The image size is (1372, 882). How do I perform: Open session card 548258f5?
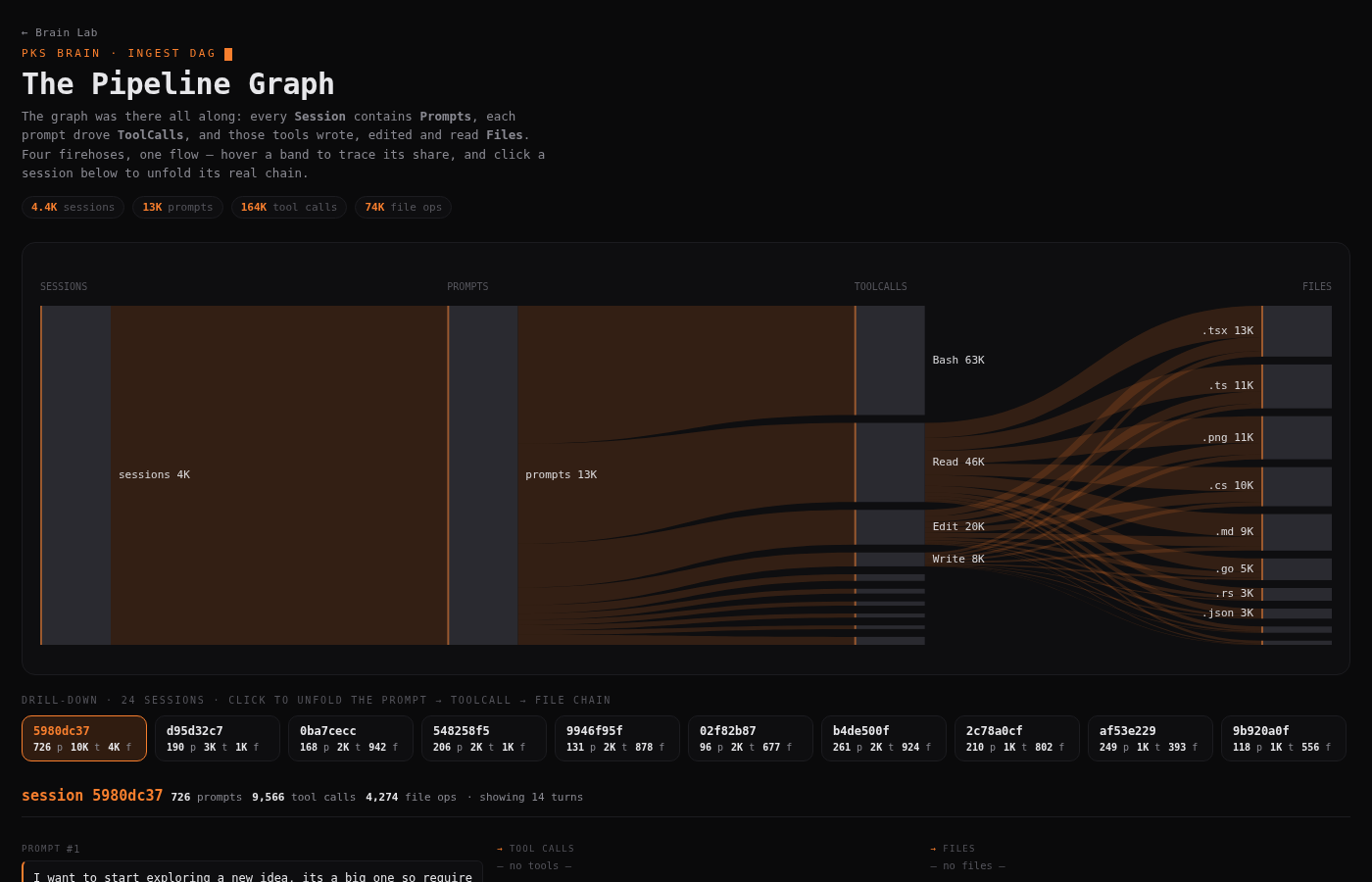484,738
